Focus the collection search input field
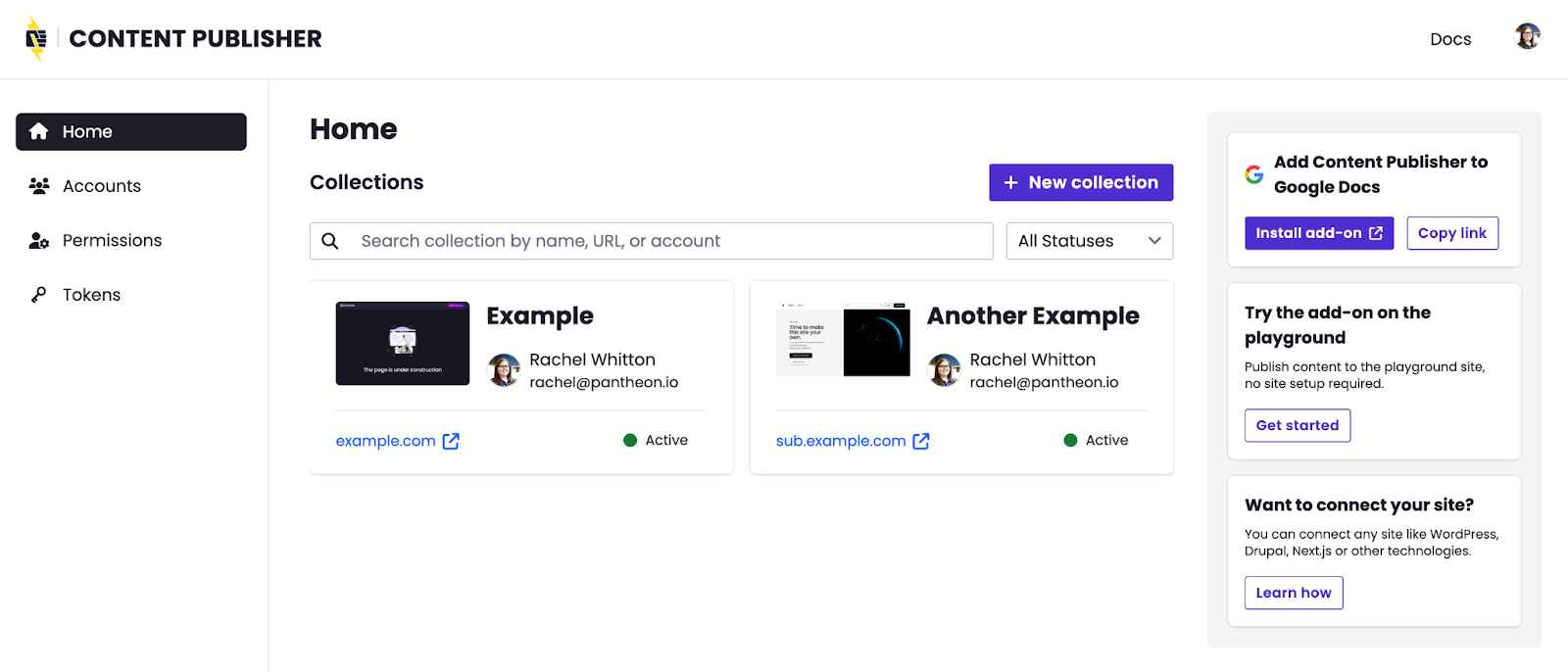The image size is (1568, 672). coord(666,241)
